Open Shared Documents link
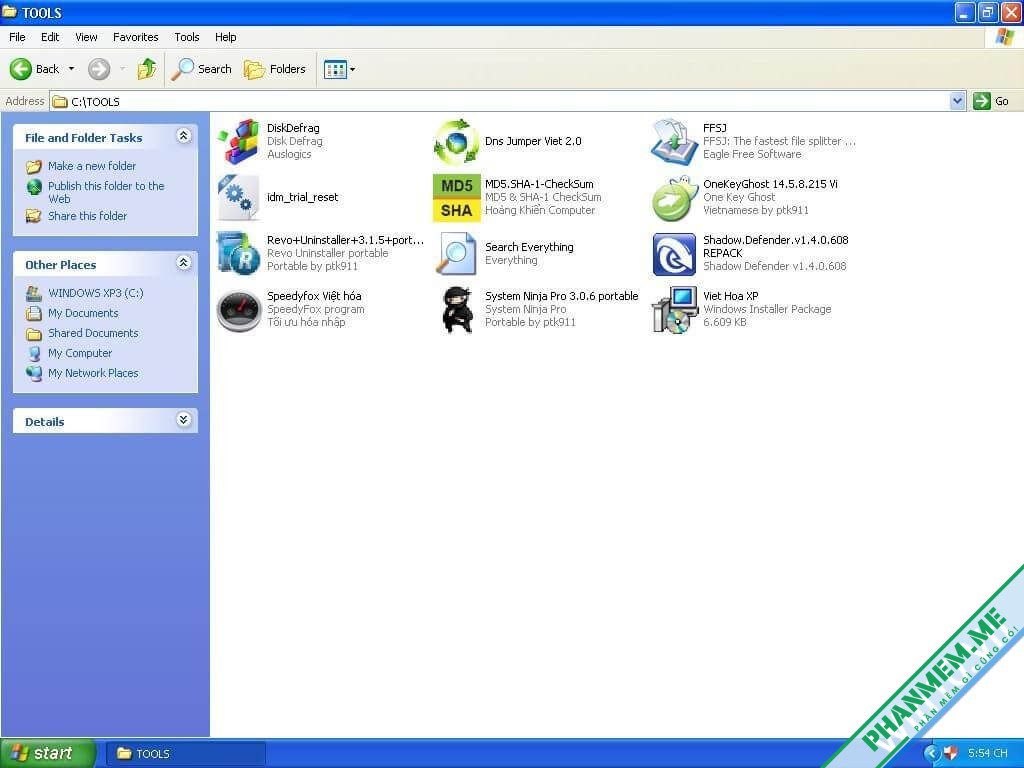This screenshot has width=1024, height=768. point(93,333)
